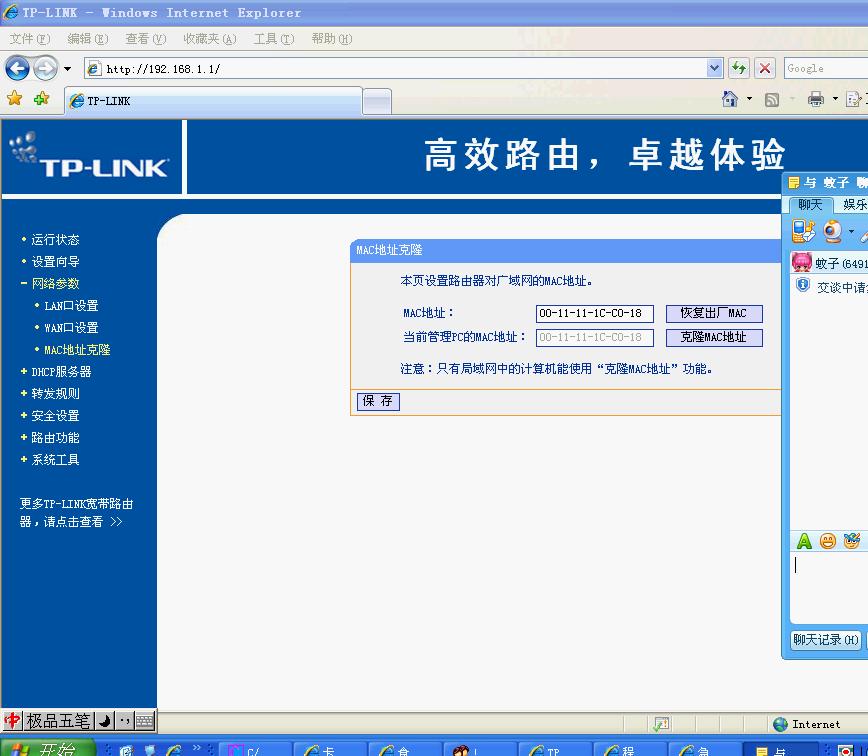Image resolution: width=868 pixels, height=756 pixels.
Task: Expand the DHCP服务器 section
Action: [61, 372]
